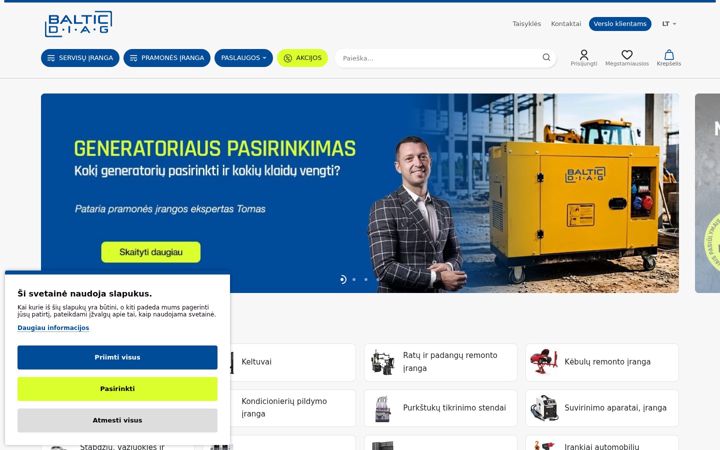Open the shopping cart icon

tap(669, 58)
